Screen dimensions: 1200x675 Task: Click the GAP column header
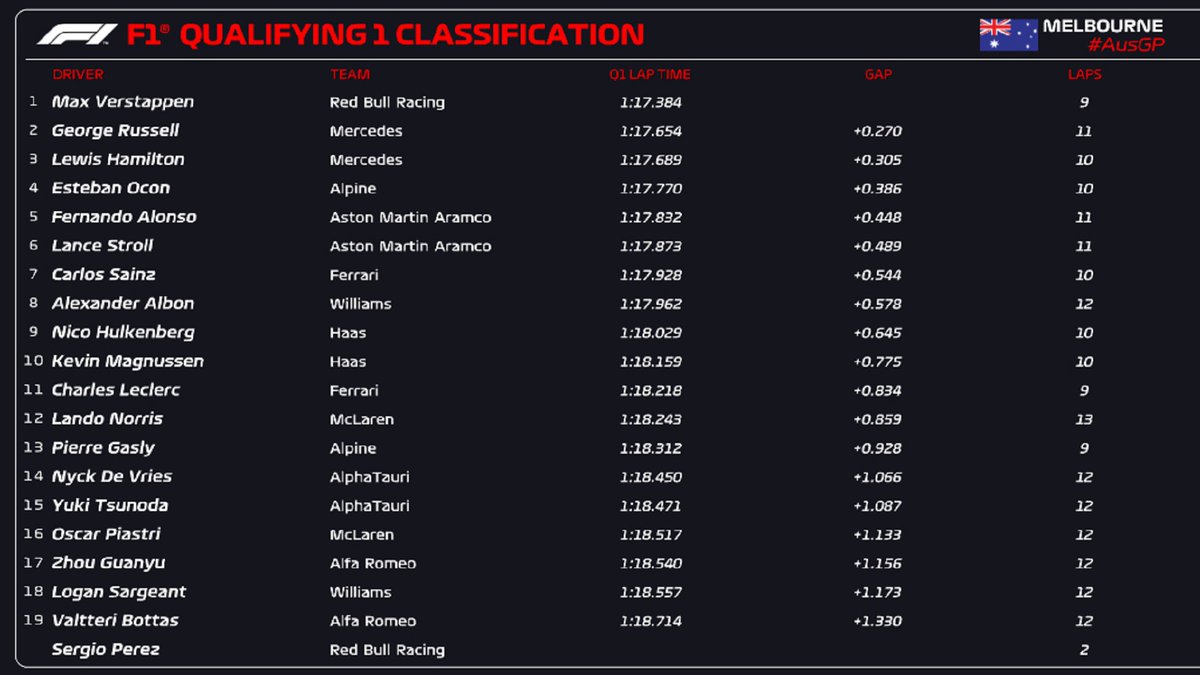pos(878,74)
